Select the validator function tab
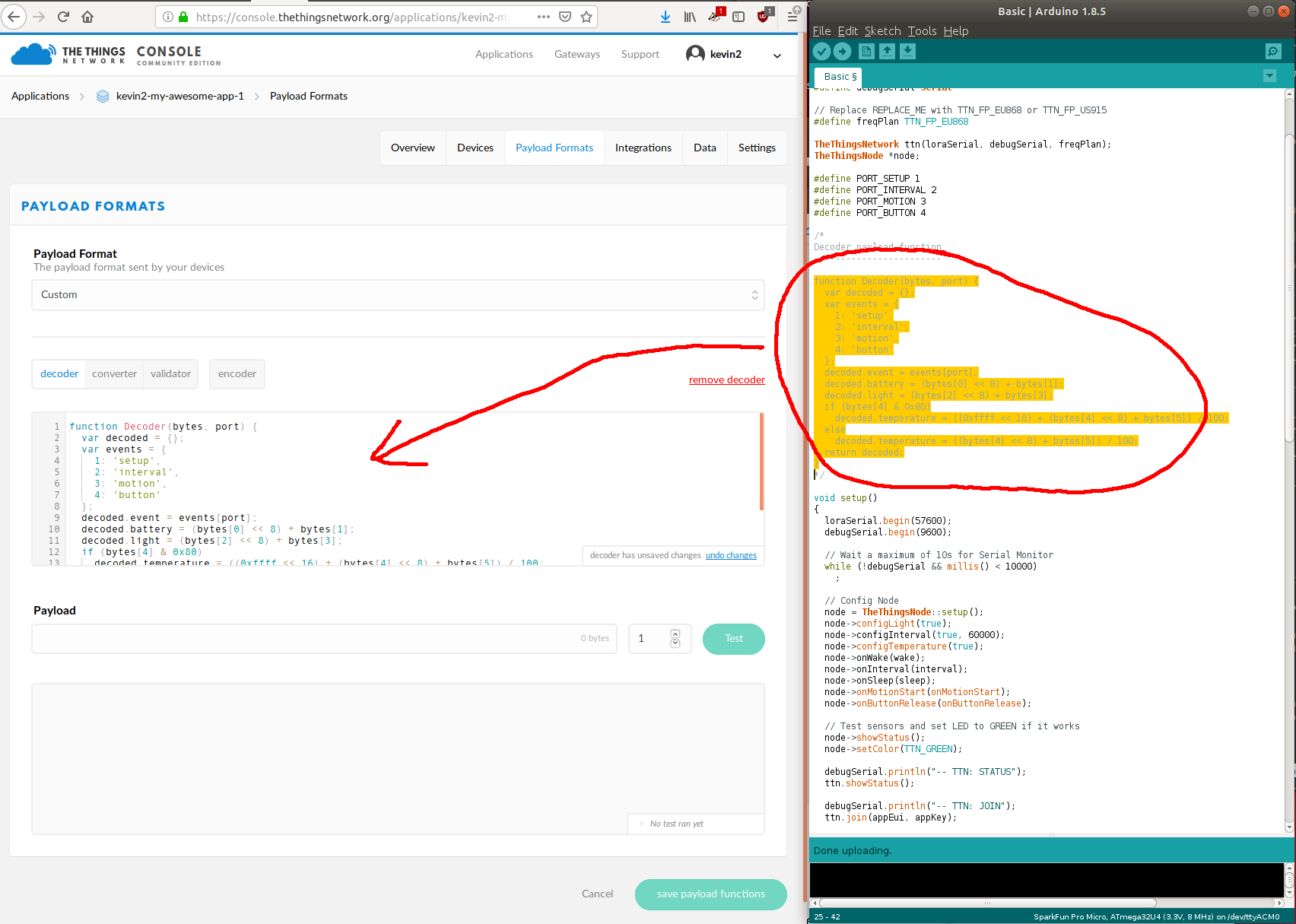The image size is (1296, 924). (x=170, y=374)
